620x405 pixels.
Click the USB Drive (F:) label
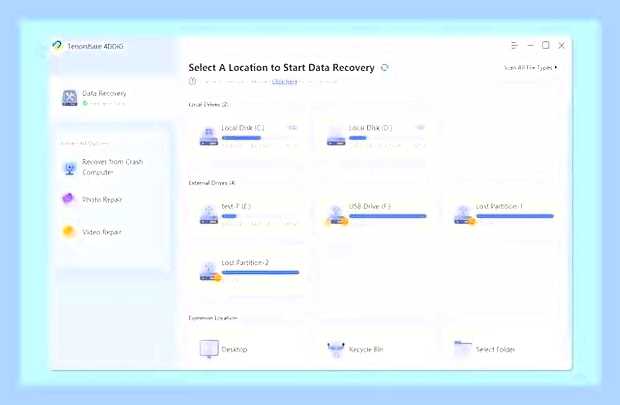point(370,206)
